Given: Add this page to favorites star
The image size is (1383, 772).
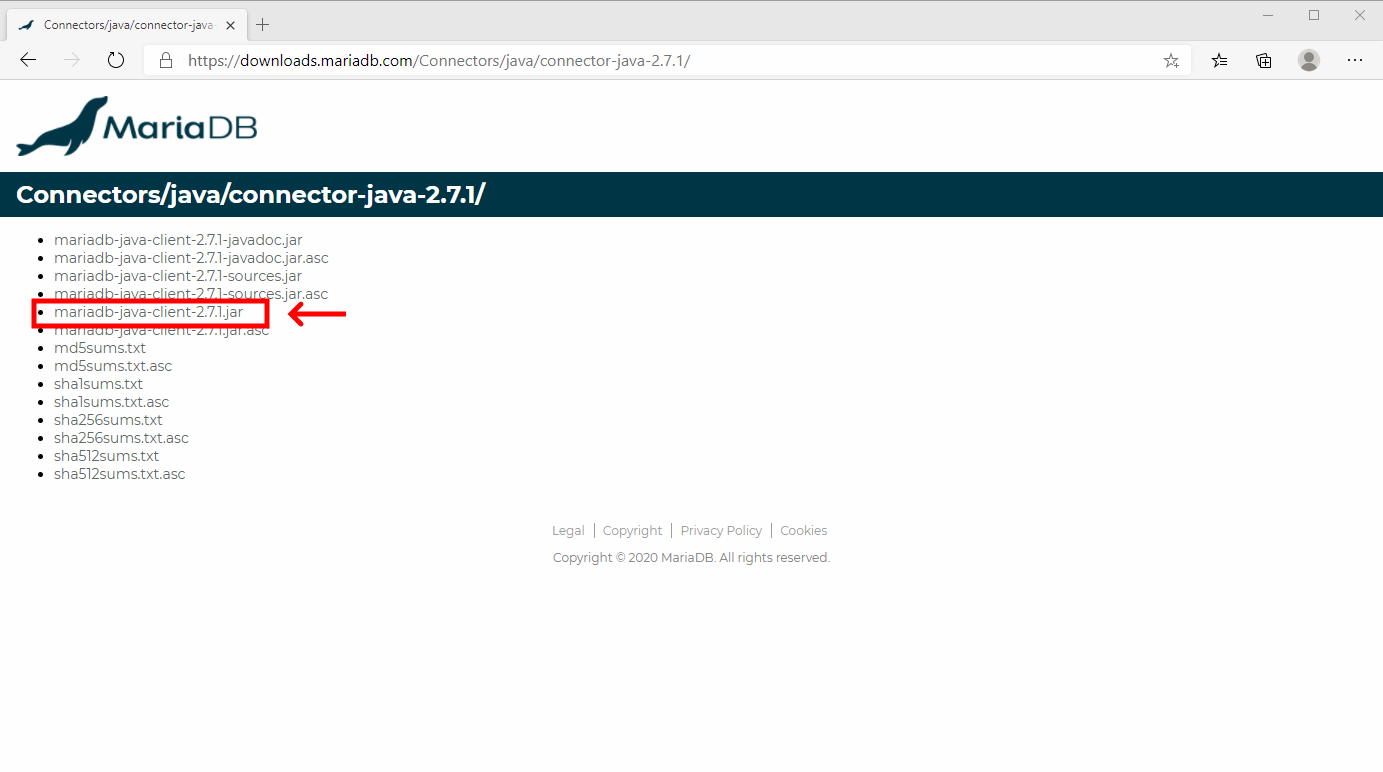Looking at the screenshot, I should (1171, 60).
